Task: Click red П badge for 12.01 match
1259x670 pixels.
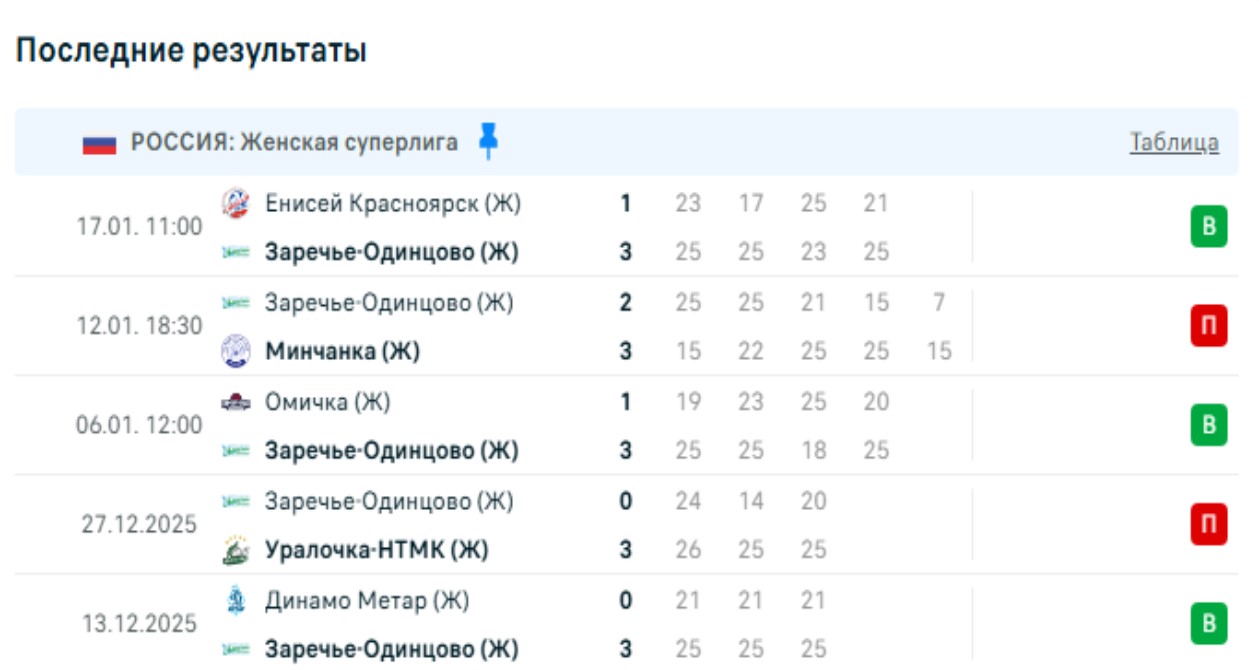Action: [x=1208, y=326]
